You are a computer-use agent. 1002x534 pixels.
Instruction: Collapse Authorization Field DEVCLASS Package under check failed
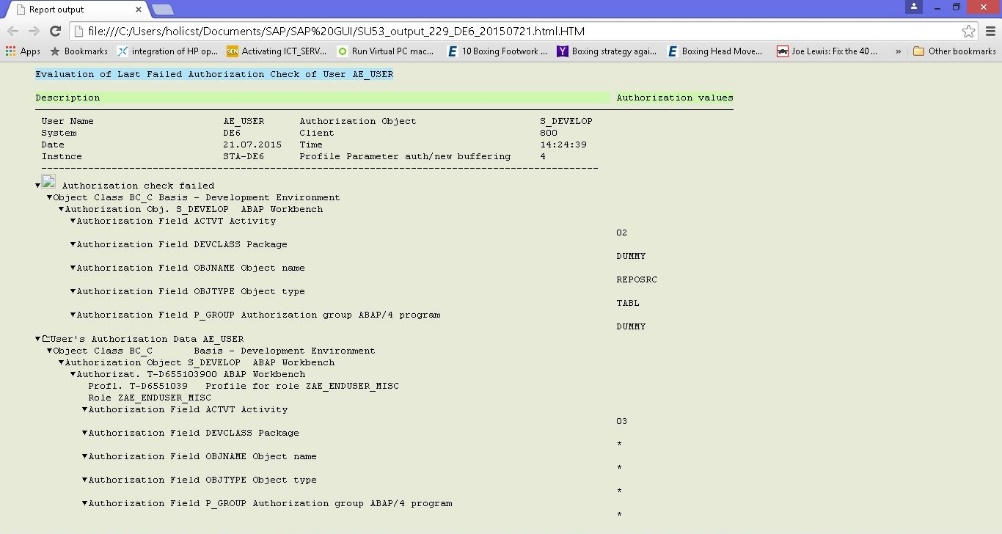pos(73,244)
